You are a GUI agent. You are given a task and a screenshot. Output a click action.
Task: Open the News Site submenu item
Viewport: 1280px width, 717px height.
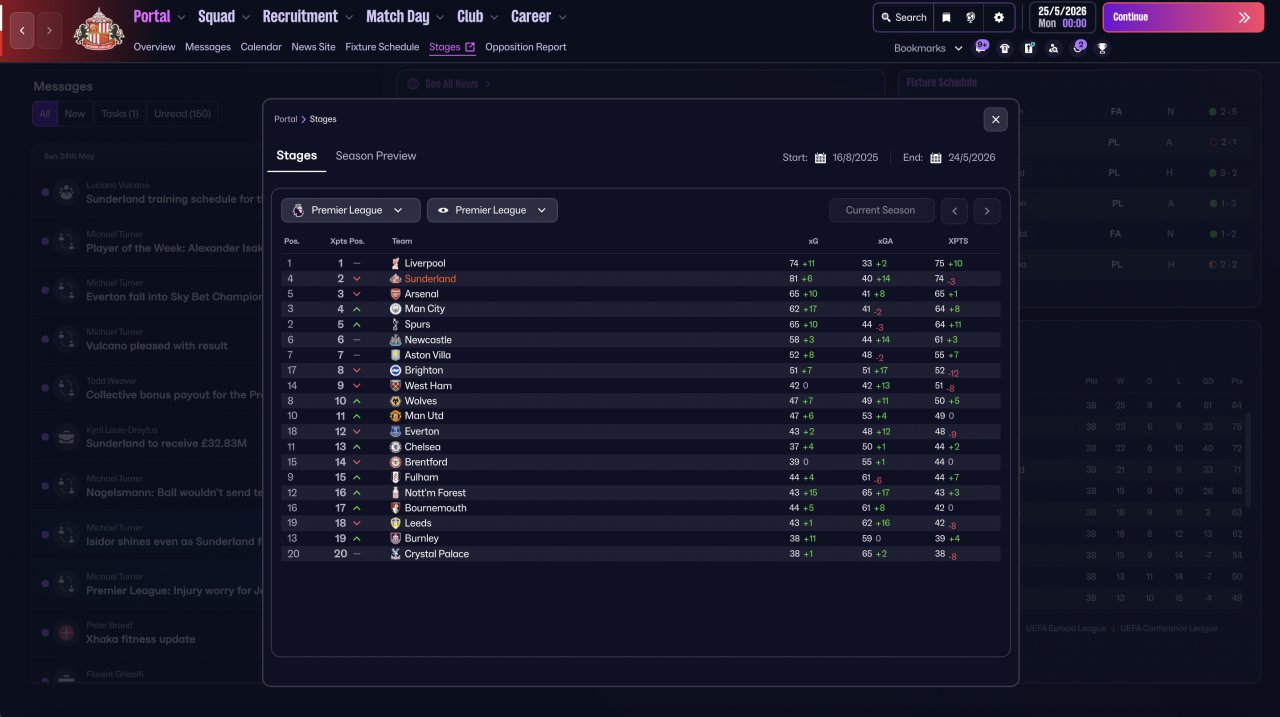314,47
